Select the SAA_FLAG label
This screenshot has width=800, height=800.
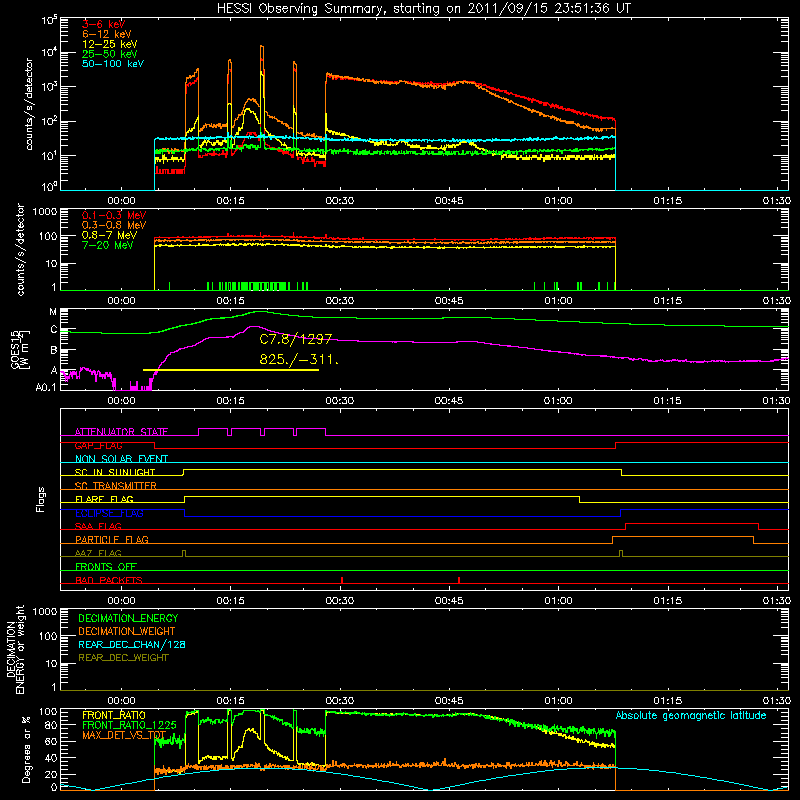point(98,526)
